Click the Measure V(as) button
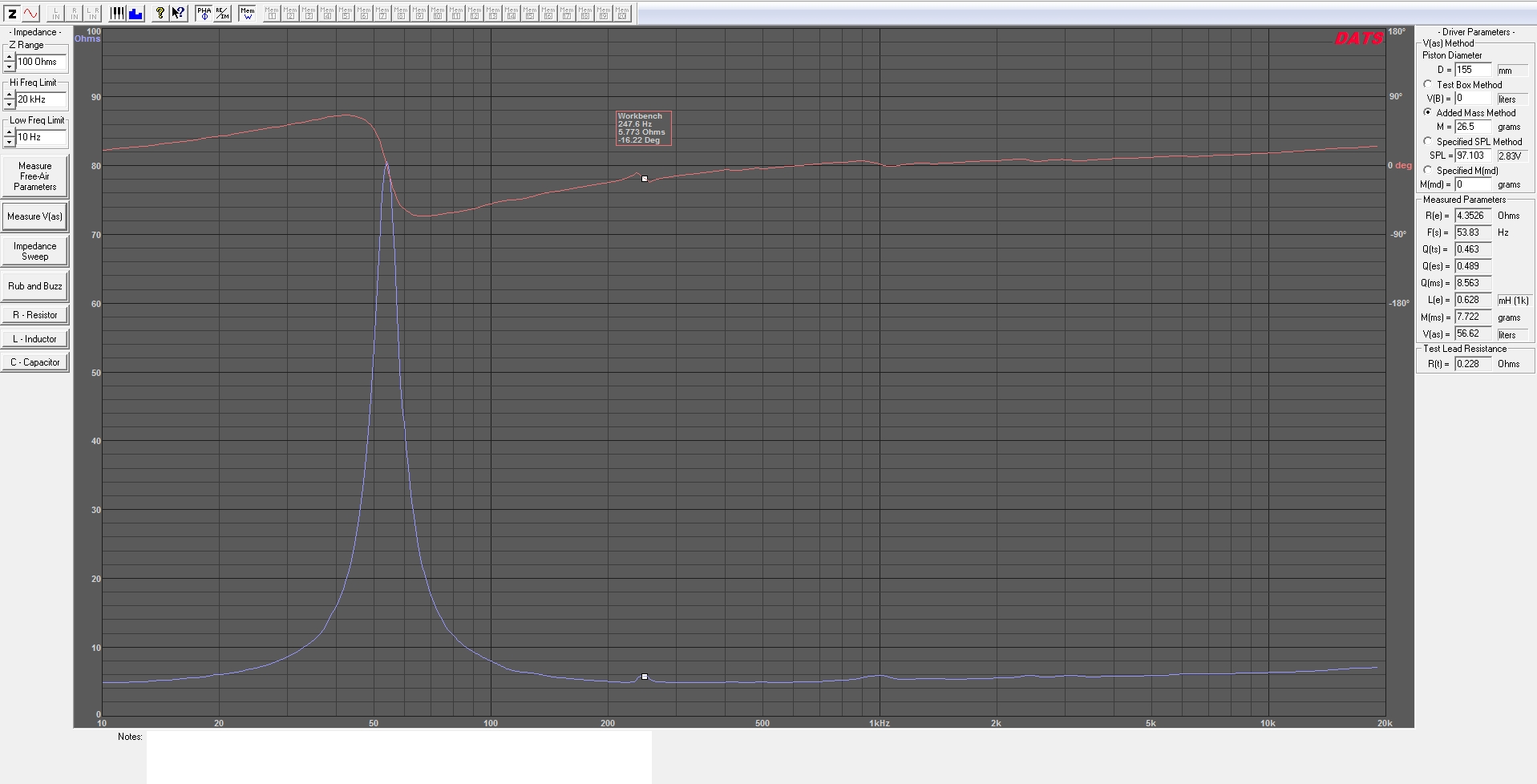Screen dimensions: 1537x784 [35, 216]
